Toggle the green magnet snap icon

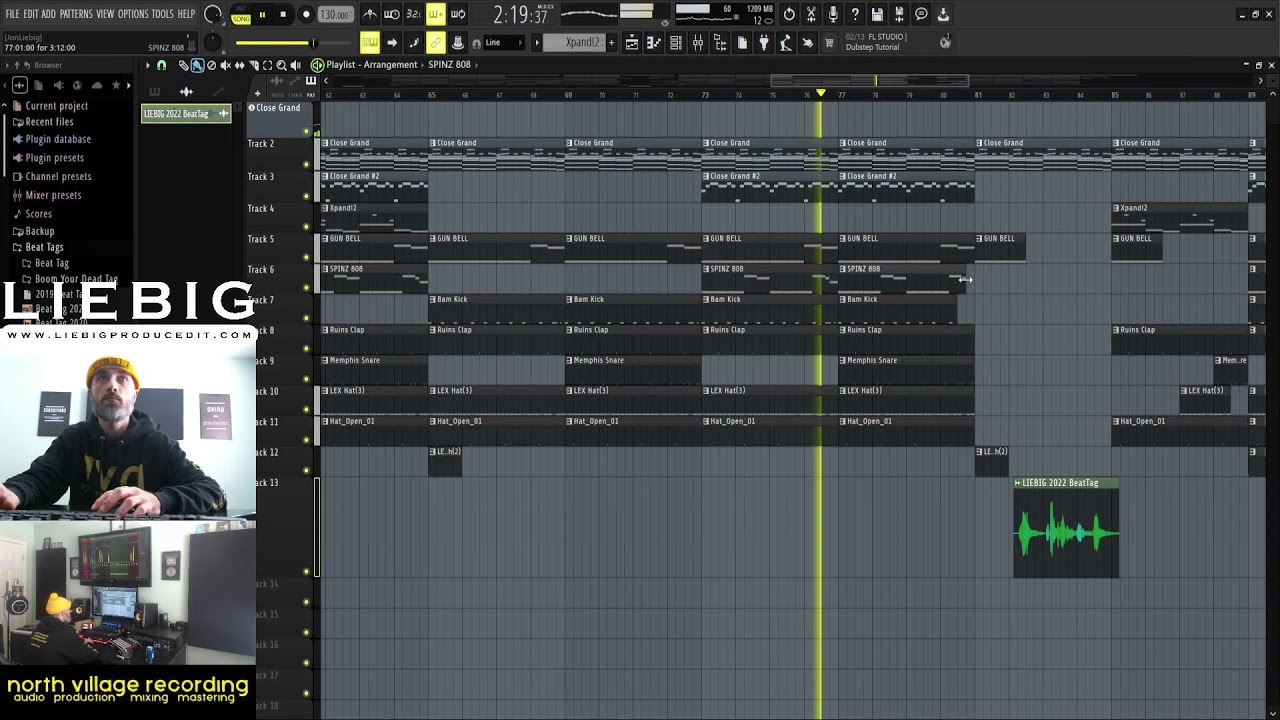[161, 65]
